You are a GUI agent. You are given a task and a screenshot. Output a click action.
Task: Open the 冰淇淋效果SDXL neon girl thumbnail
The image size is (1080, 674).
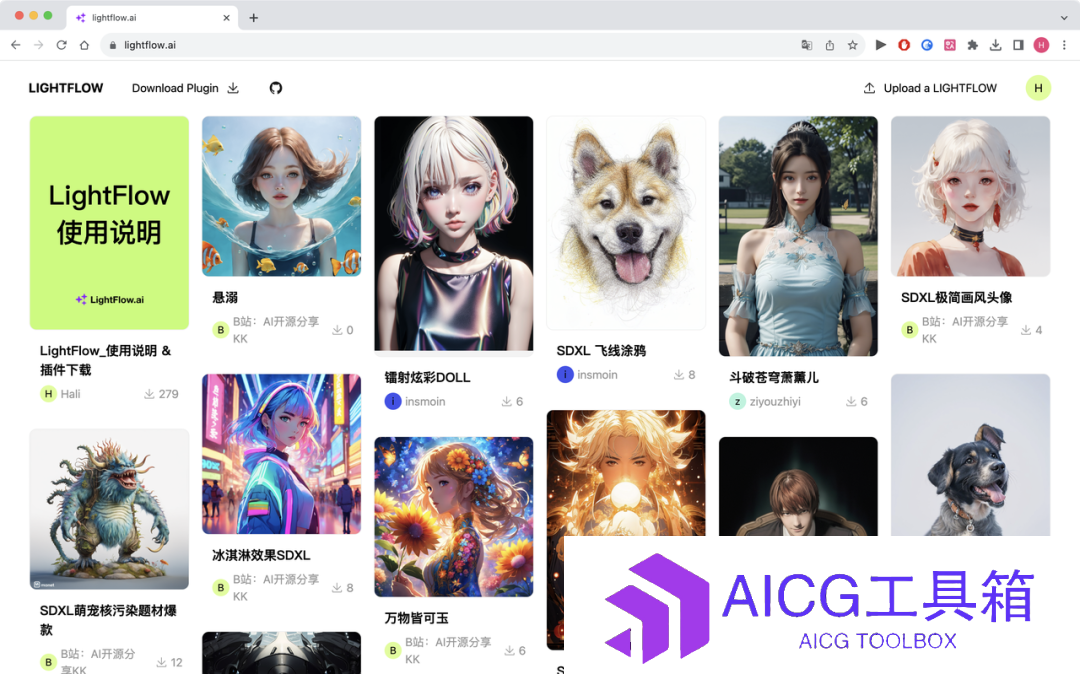point(281,454)
